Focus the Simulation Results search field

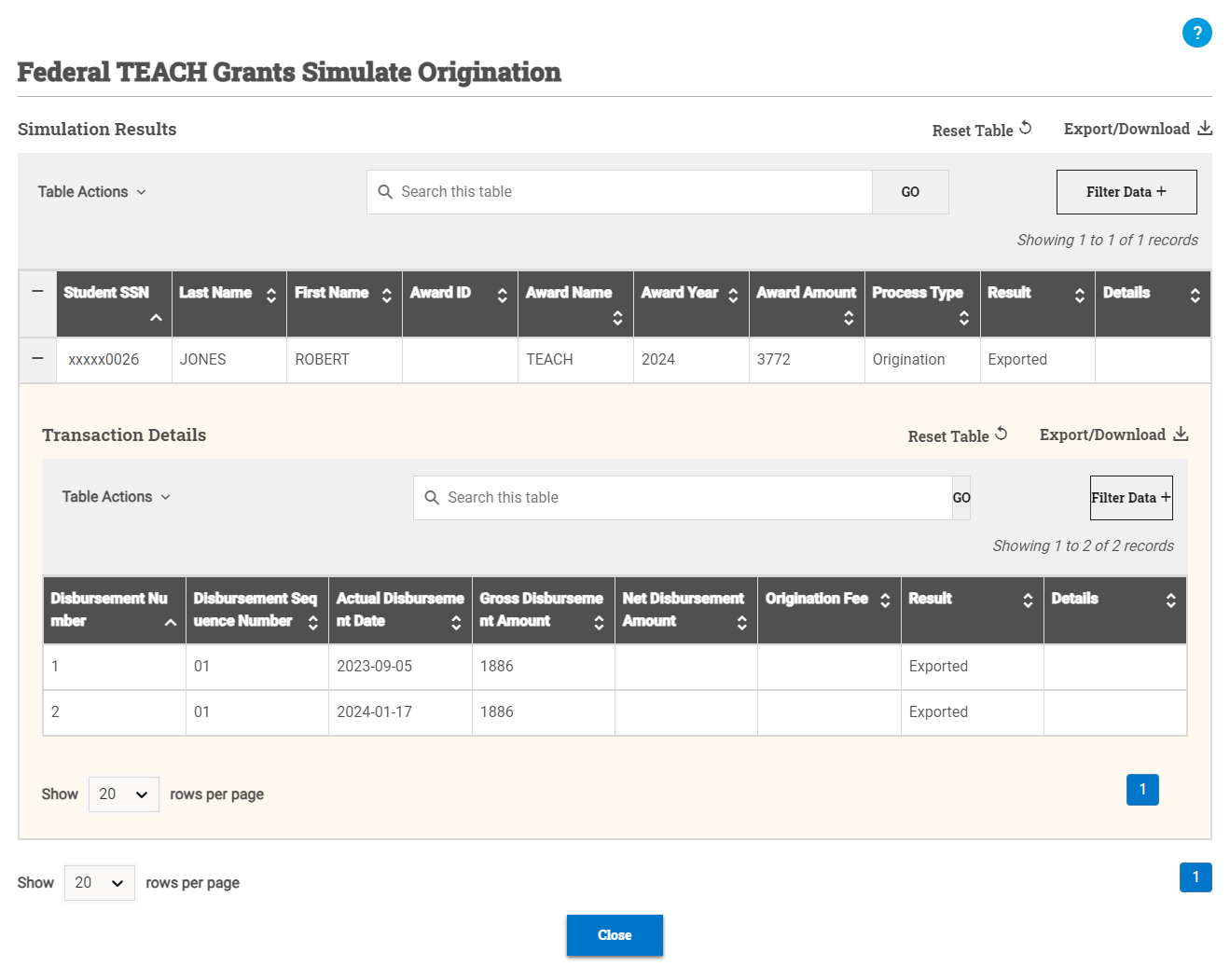619,192
